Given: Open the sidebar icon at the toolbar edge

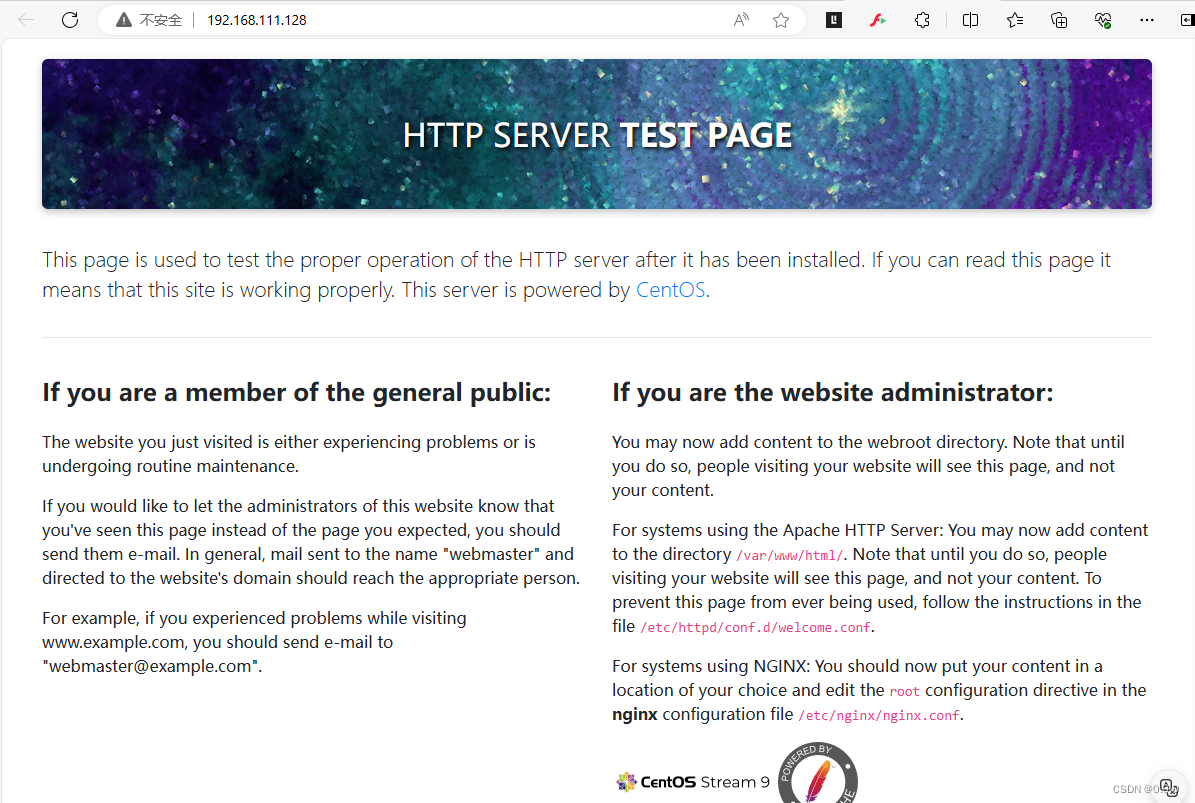Looking at the screenshot, I should click(1187, 21).
